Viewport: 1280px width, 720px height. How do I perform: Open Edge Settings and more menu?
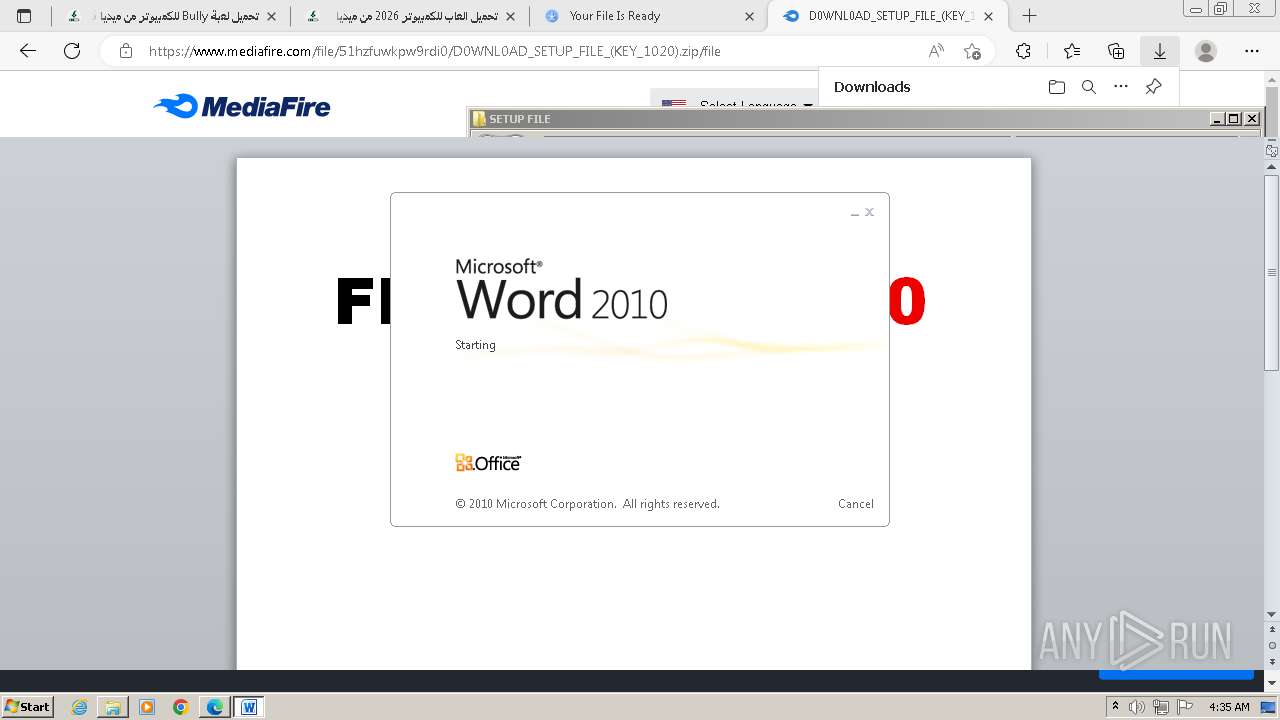point(1252,51)
